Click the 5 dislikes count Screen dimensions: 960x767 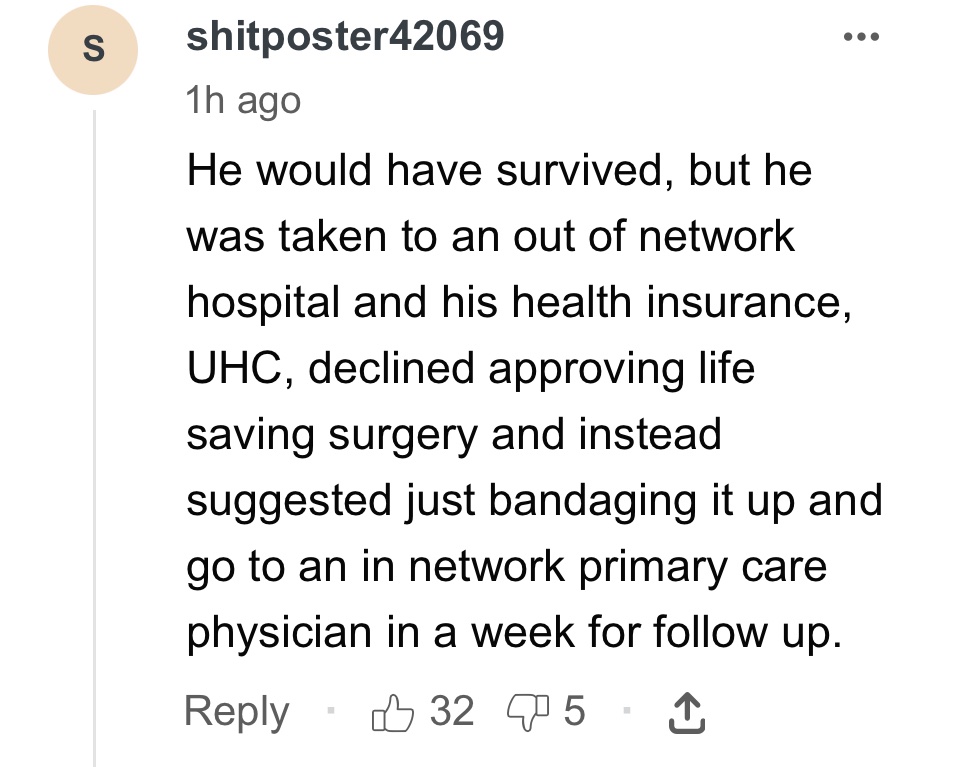[574, 711]
